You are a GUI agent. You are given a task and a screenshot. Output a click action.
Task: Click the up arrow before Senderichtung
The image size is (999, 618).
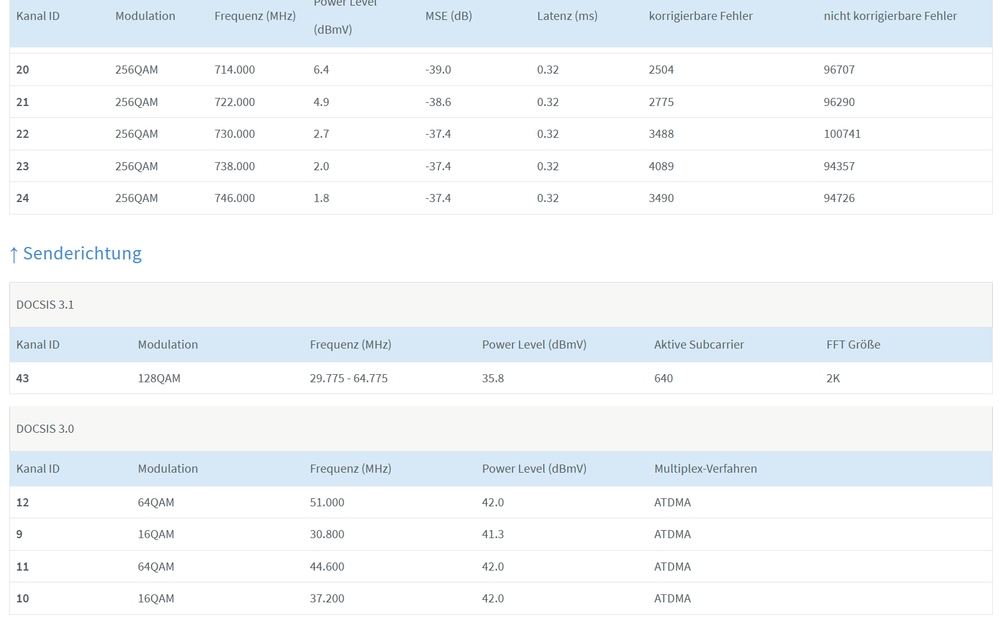[x=14, y=254]
